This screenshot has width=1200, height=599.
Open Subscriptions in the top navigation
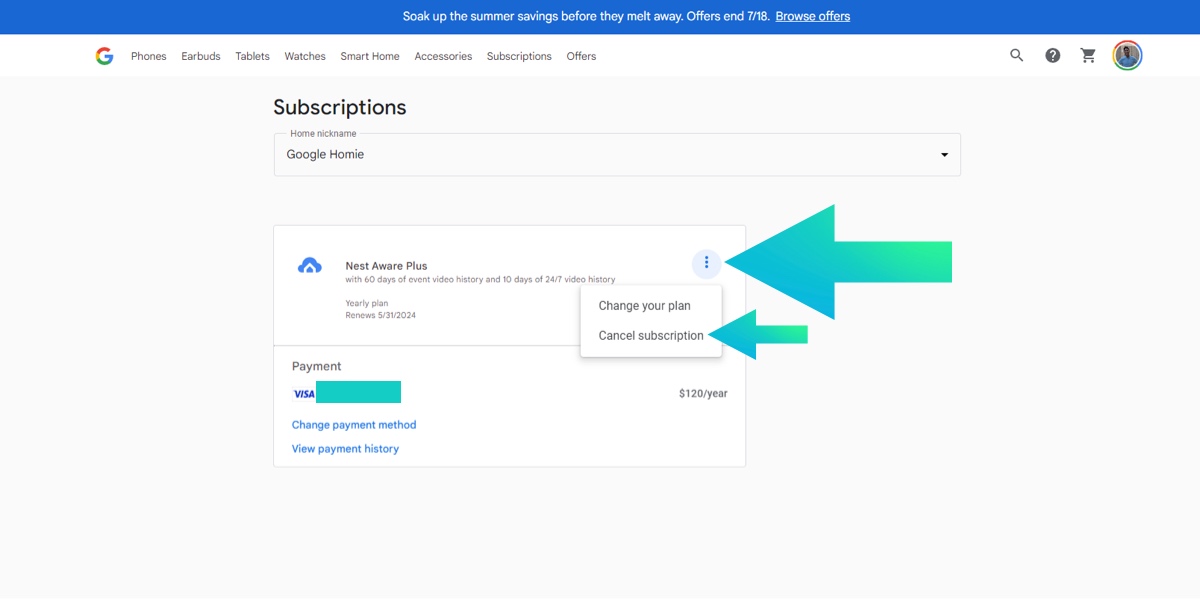coord(519,57)
